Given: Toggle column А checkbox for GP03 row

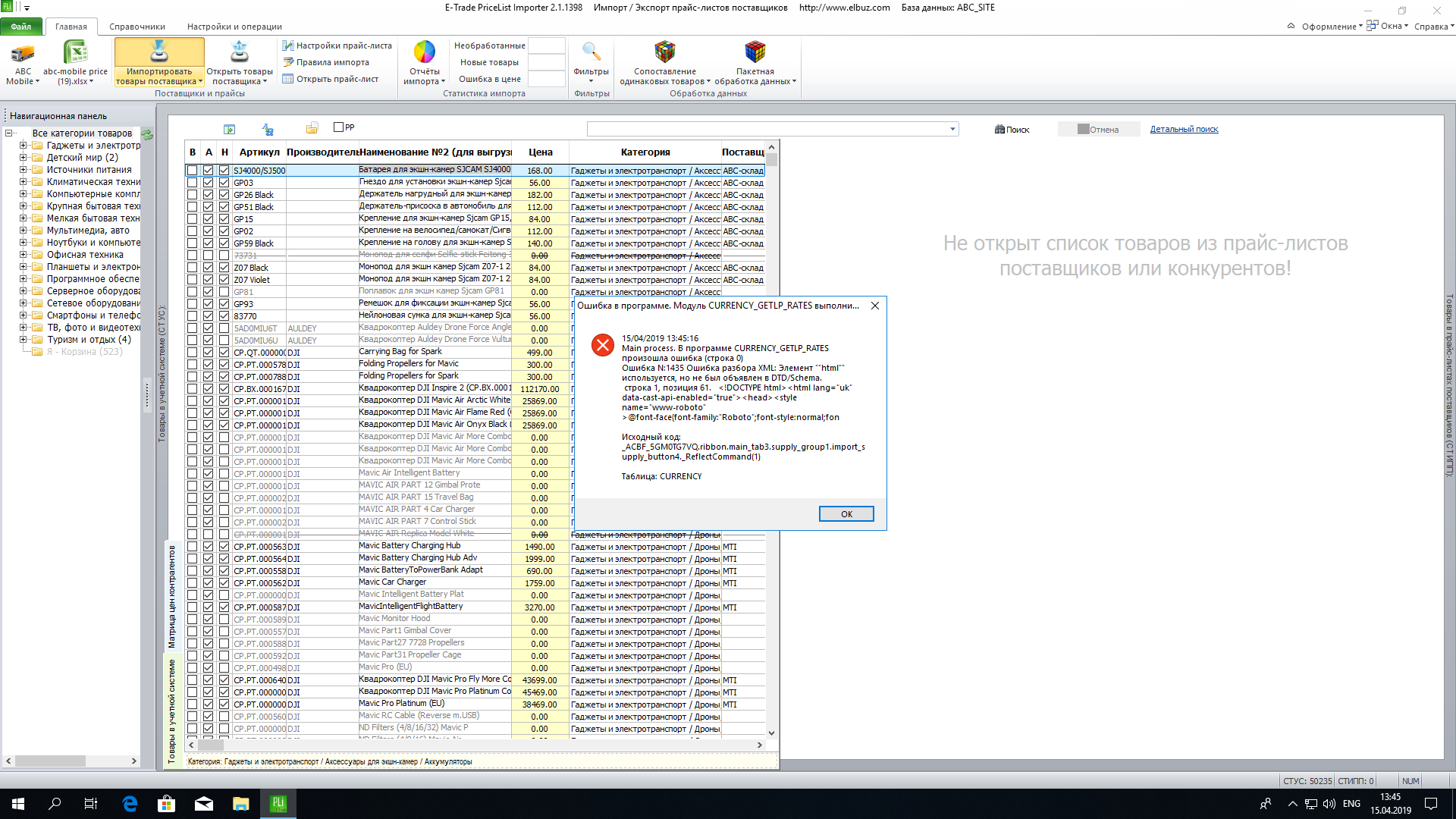Looking at the screenshot, I should [x=208, y=183].
